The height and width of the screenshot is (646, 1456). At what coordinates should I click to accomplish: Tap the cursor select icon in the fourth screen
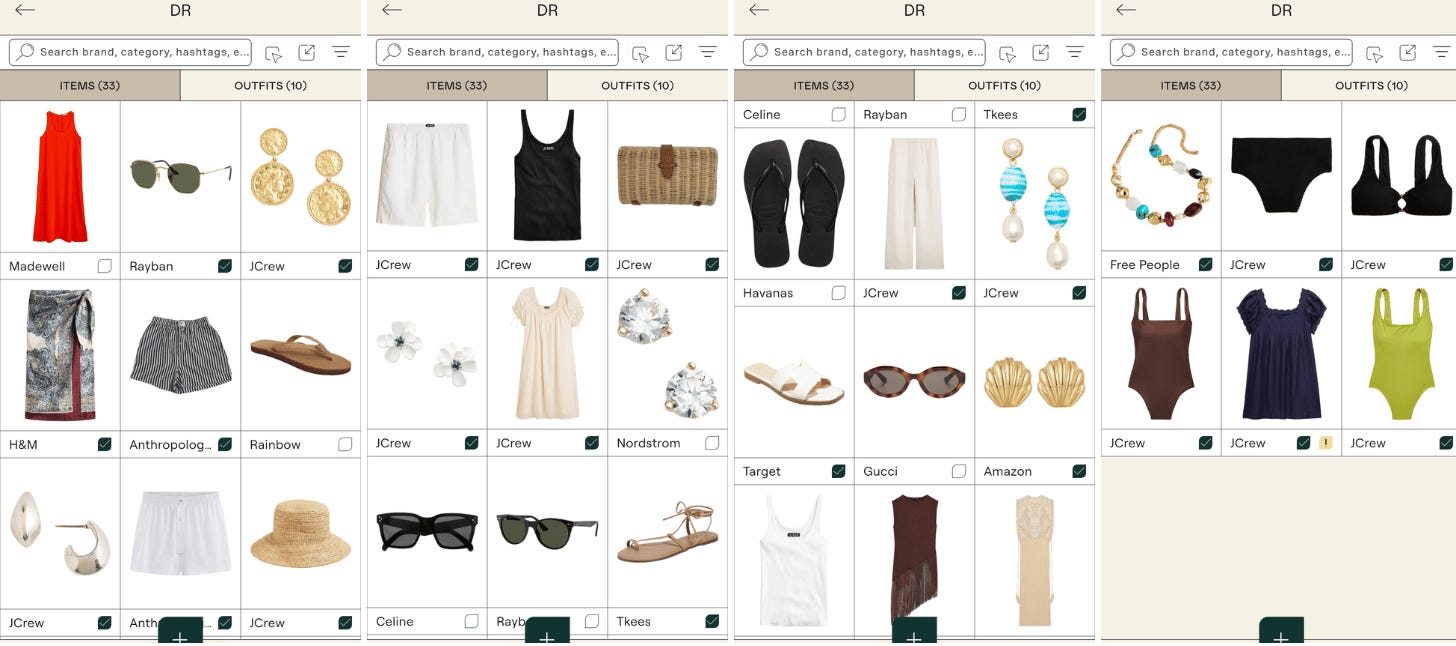(x=1375, y=53)
